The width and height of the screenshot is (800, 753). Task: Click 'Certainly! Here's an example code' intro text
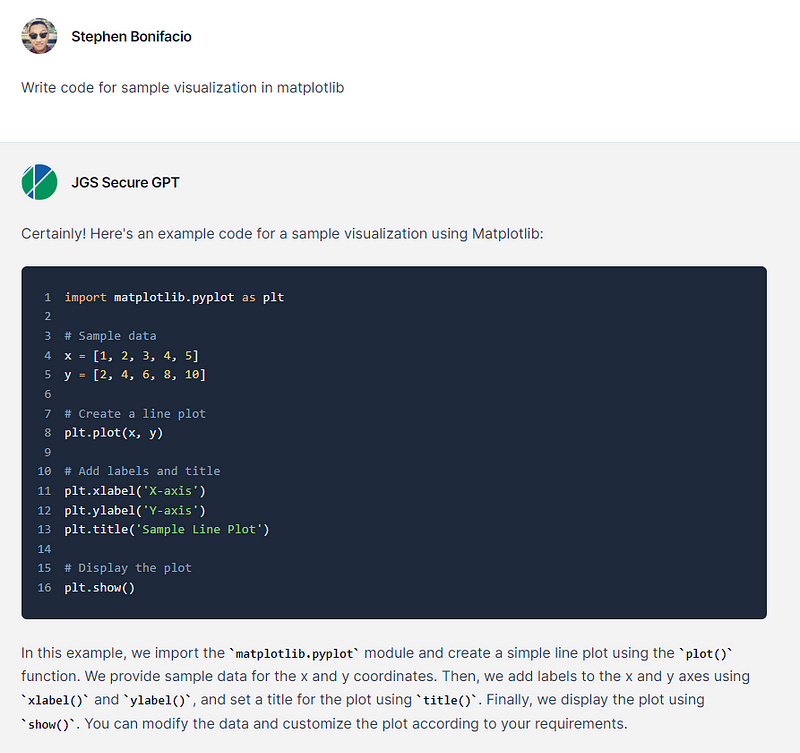pyautogui.click(x=282, y=234)
